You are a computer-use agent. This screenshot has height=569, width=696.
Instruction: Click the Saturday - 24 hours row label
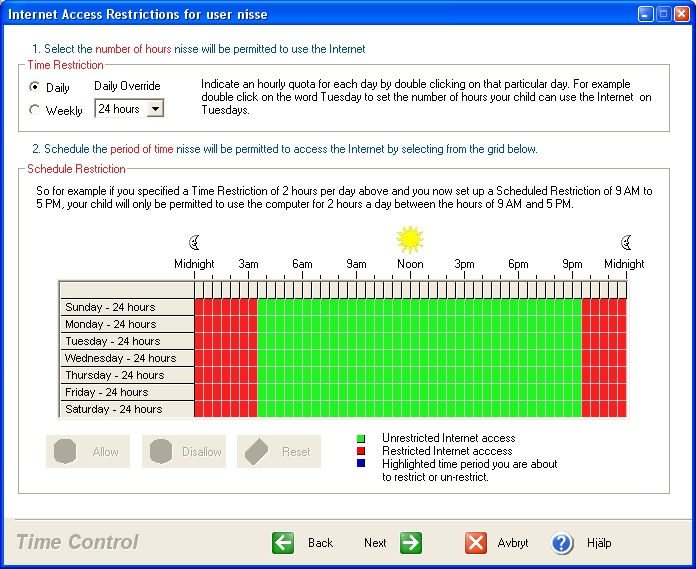click(127, 409)
